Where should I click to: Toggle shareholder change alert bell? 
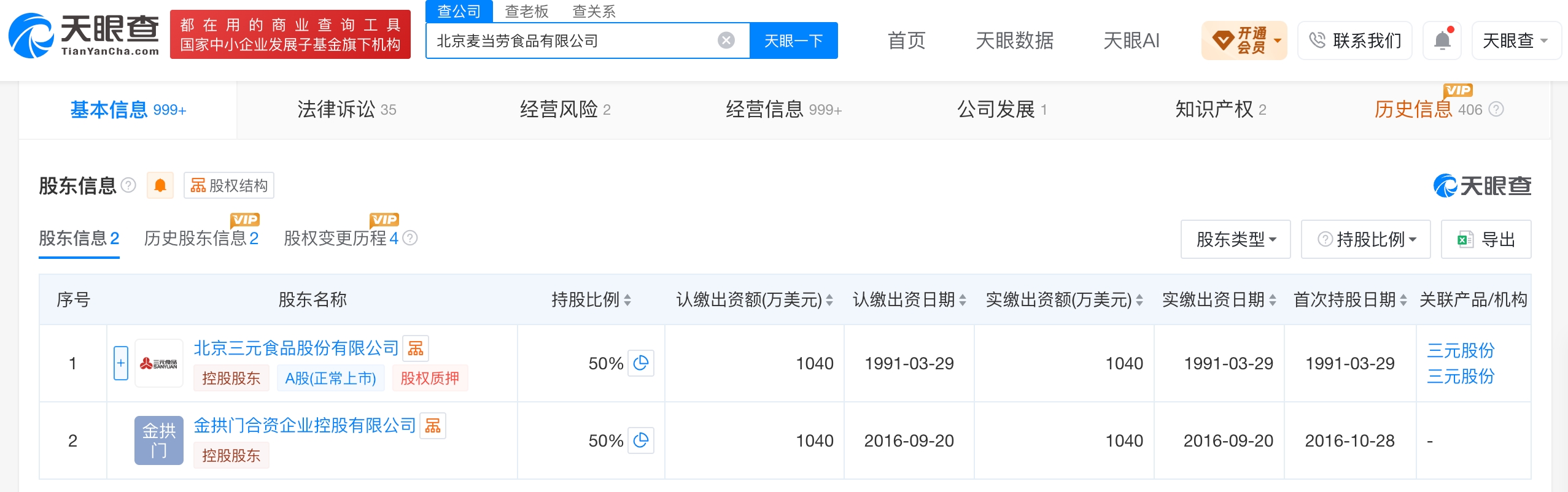[x=160, y=185]
